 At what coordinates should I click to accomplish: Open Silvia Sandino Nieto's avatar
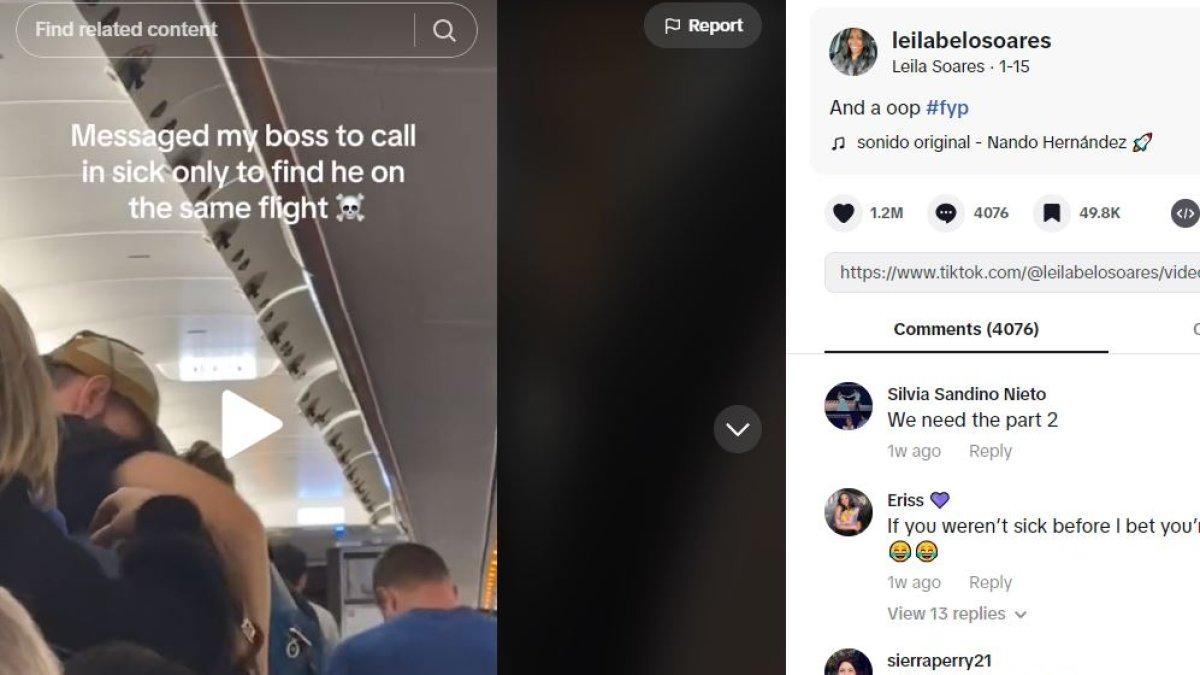[x=848, y=406]
